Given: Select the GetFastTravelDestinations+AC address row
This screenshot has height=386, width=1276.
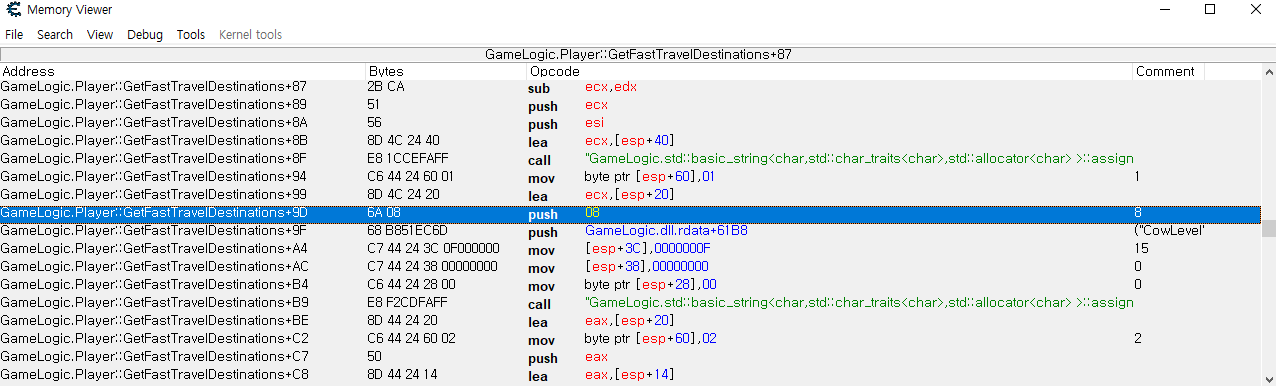Looking at the screenshot, I should [x=630, y=267].
